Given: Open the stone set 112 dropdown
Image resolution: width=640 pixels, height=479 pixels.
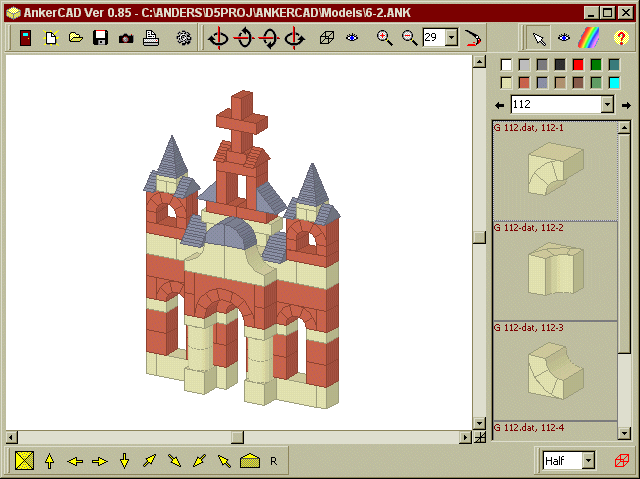Looking at the screenshot, I should pos(607,105).
